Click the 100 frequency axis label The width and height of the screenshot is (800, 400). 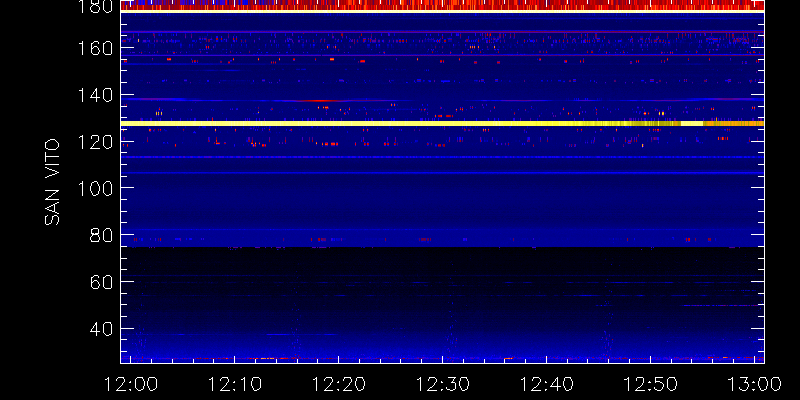coord(97,188)
